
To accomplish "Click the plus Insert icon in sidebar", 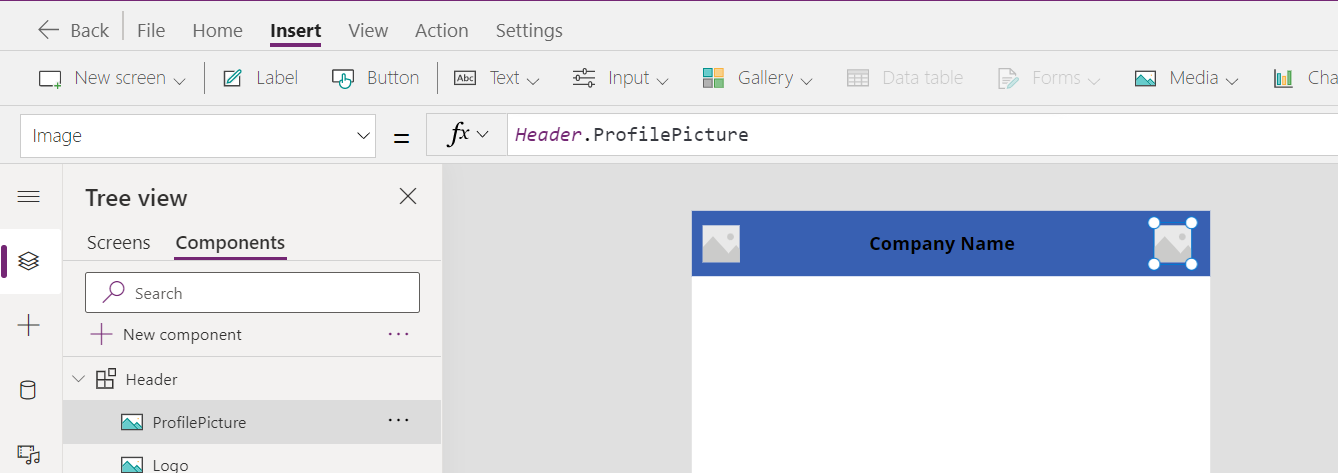I will pyautogui.click(x=29, y=325).
